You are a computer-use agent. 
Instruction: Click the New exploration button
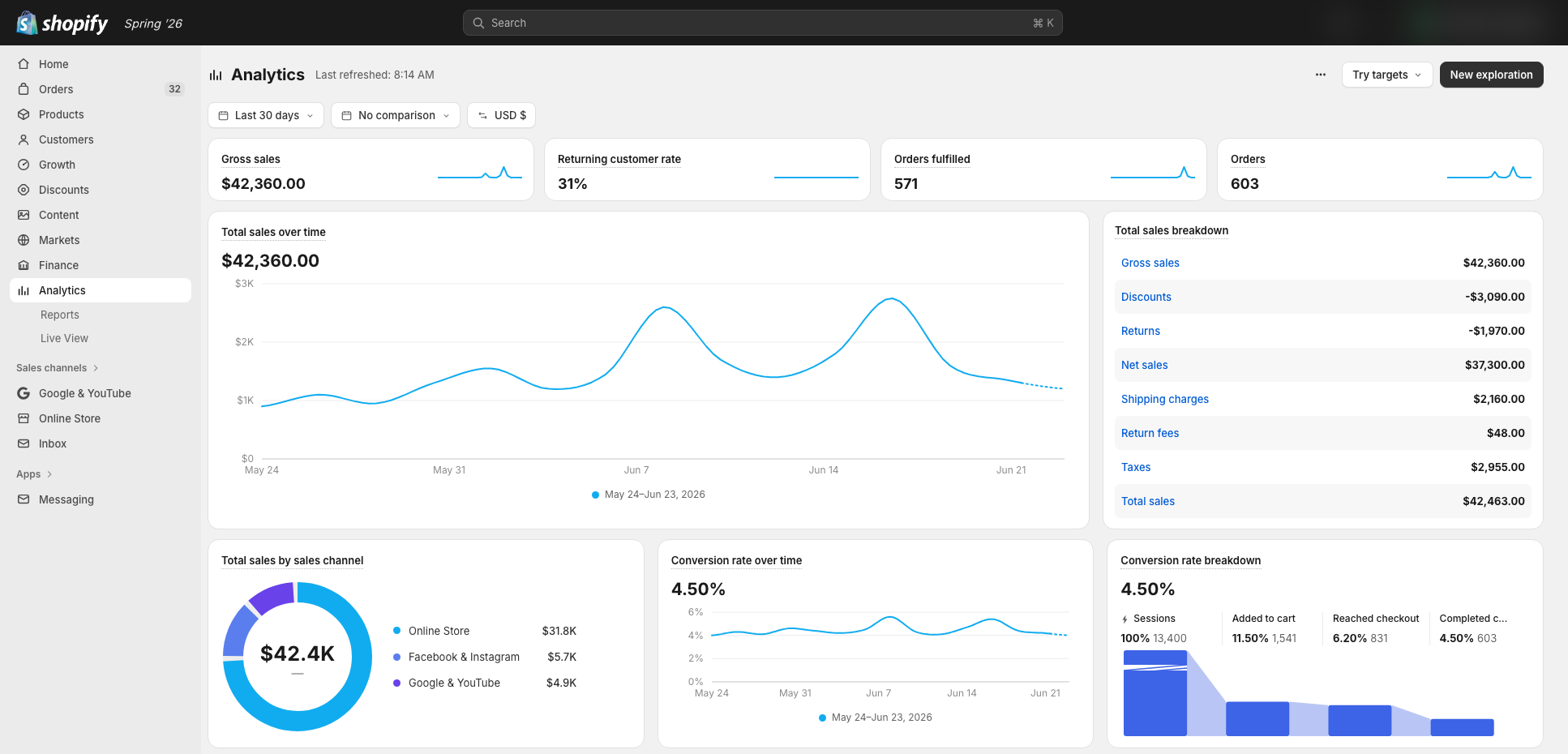[1491, 75]
